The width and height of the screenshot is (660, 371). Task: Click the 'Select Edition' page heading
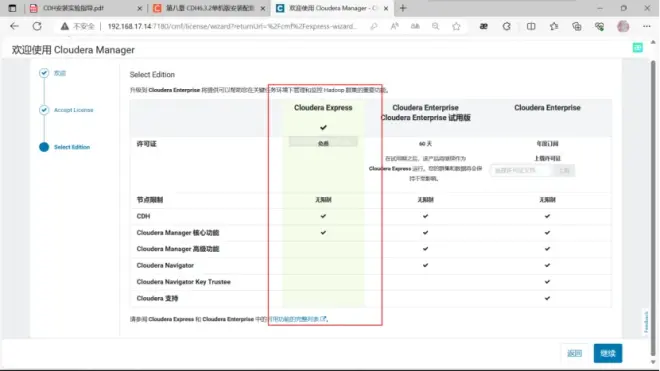[152, 75]
